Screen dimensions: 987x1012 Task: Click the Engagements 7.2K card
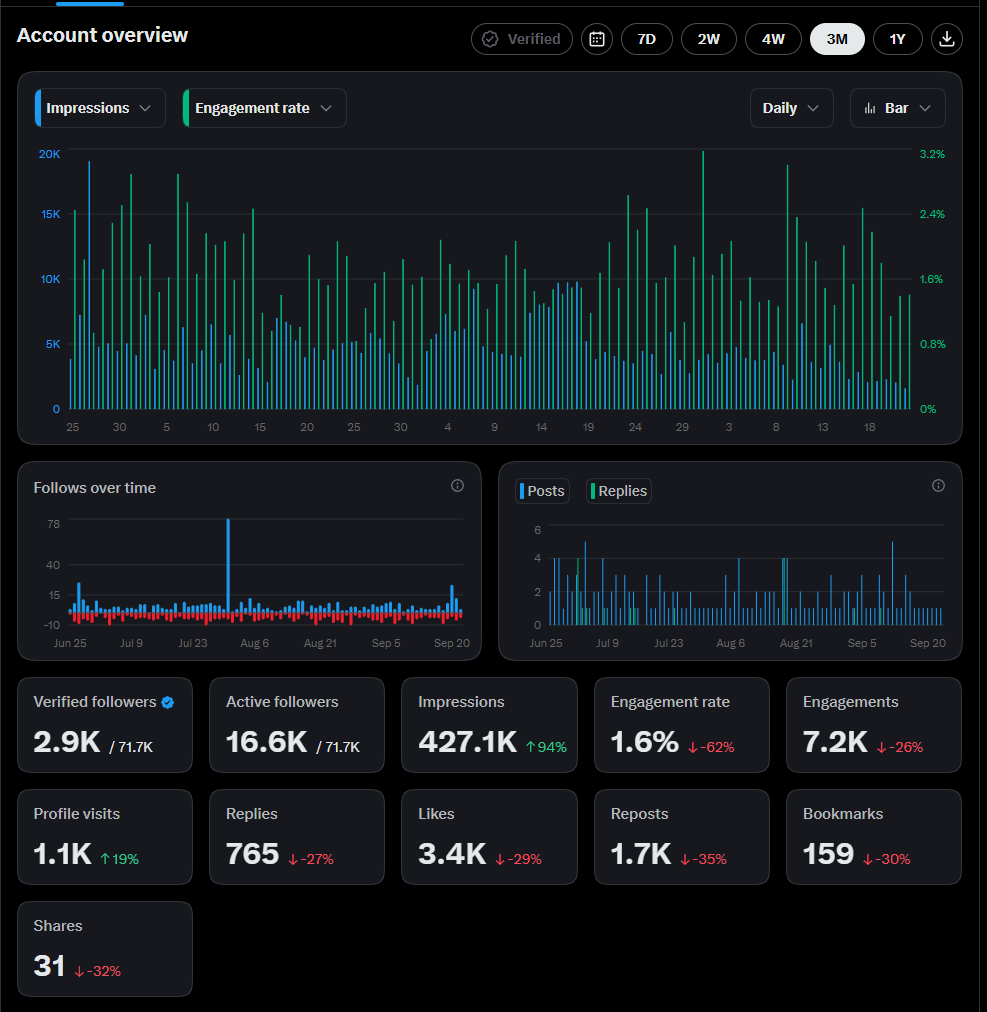(873, 725)
